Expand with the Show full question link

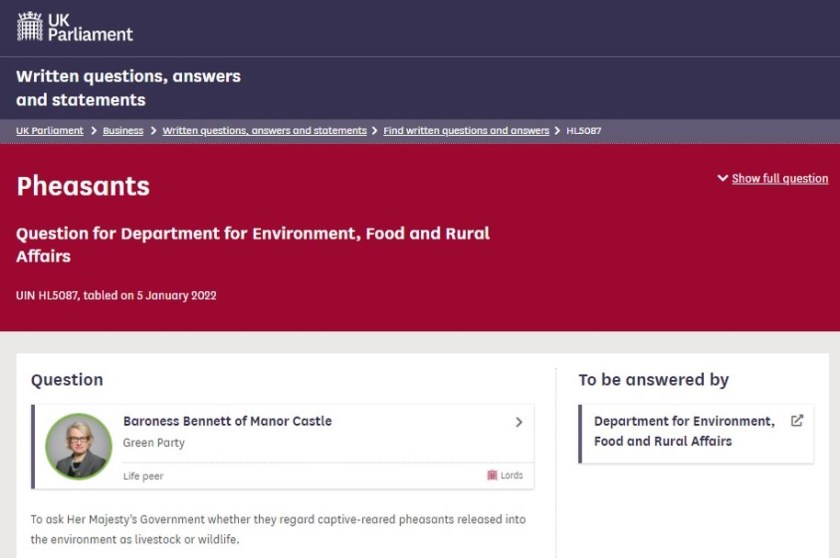[779, 179]
